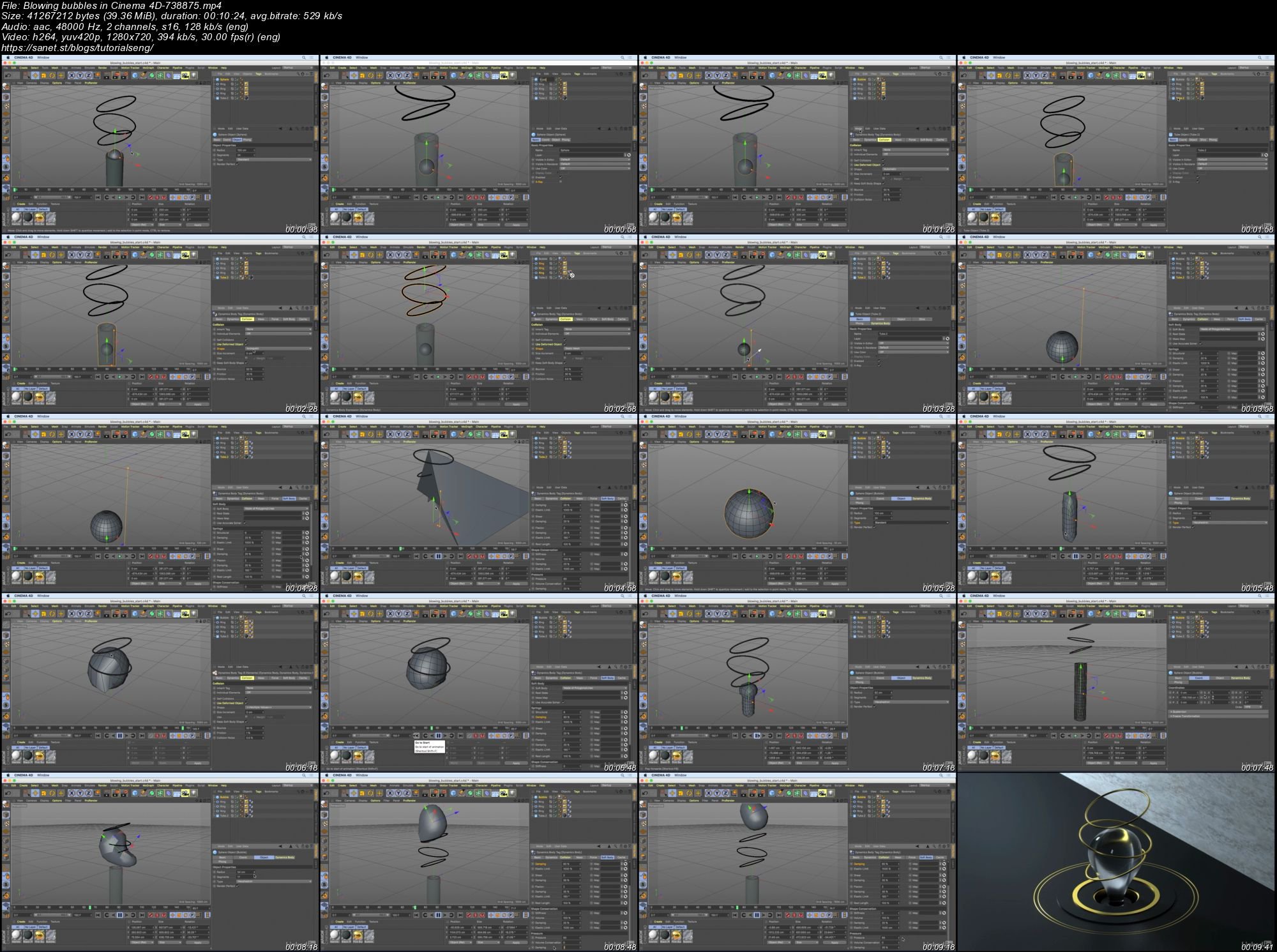
Task: Click the 'Video: h264, yuv420p' info line
Action: 141,37
